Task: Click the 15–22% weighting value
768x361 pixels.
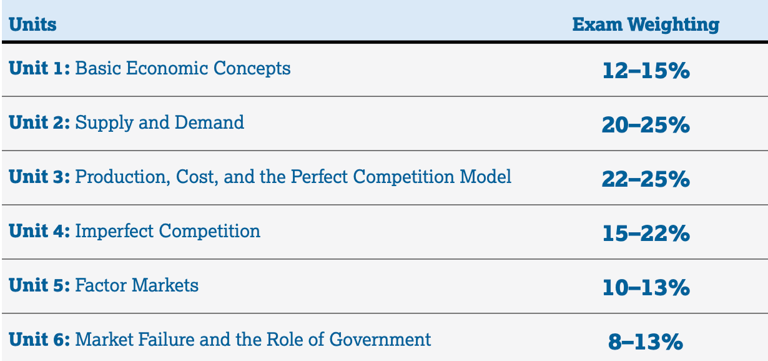Action: click(x=646, y=234)
